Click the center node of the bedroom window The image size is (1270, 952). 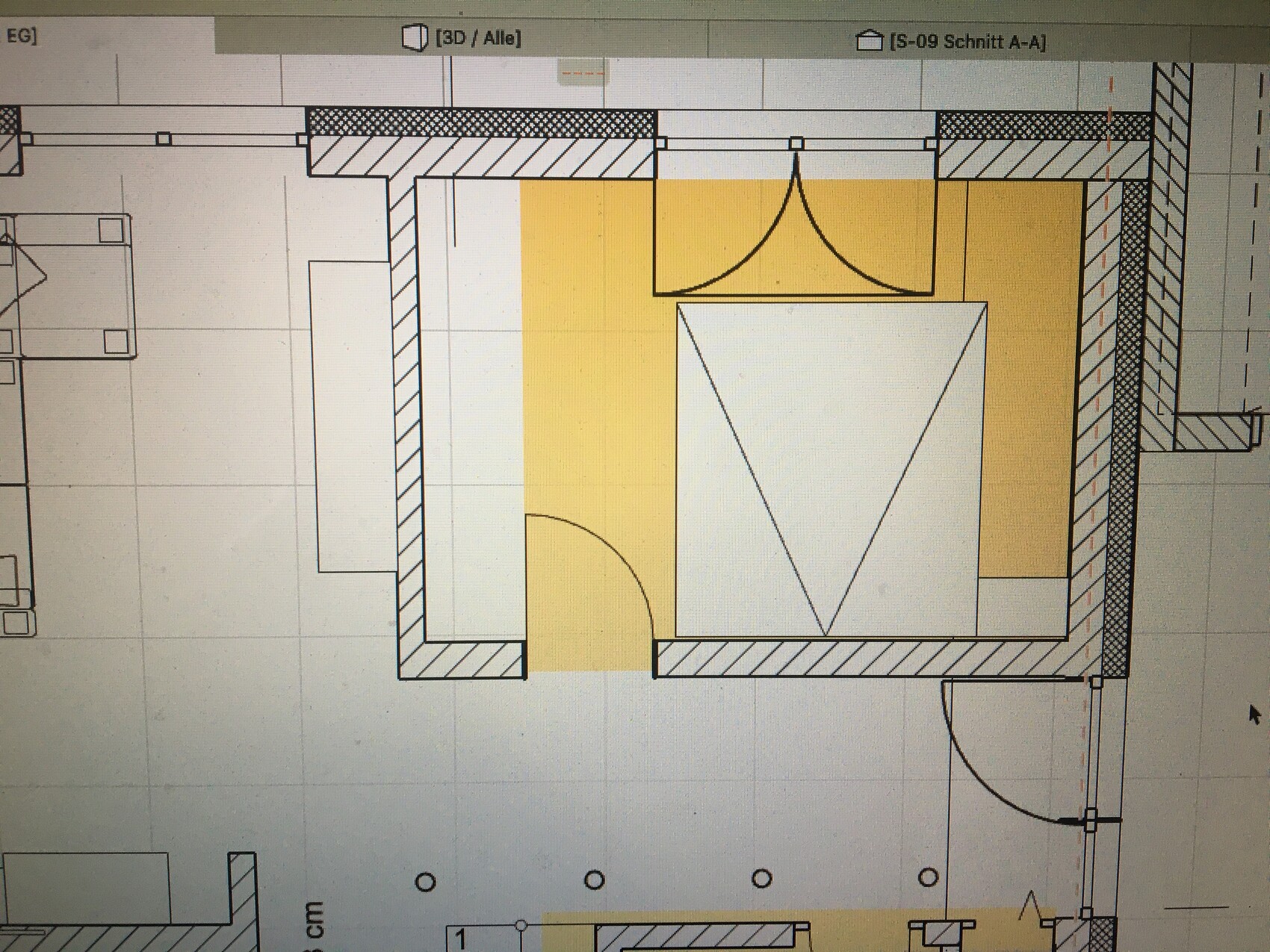[796, 143]
